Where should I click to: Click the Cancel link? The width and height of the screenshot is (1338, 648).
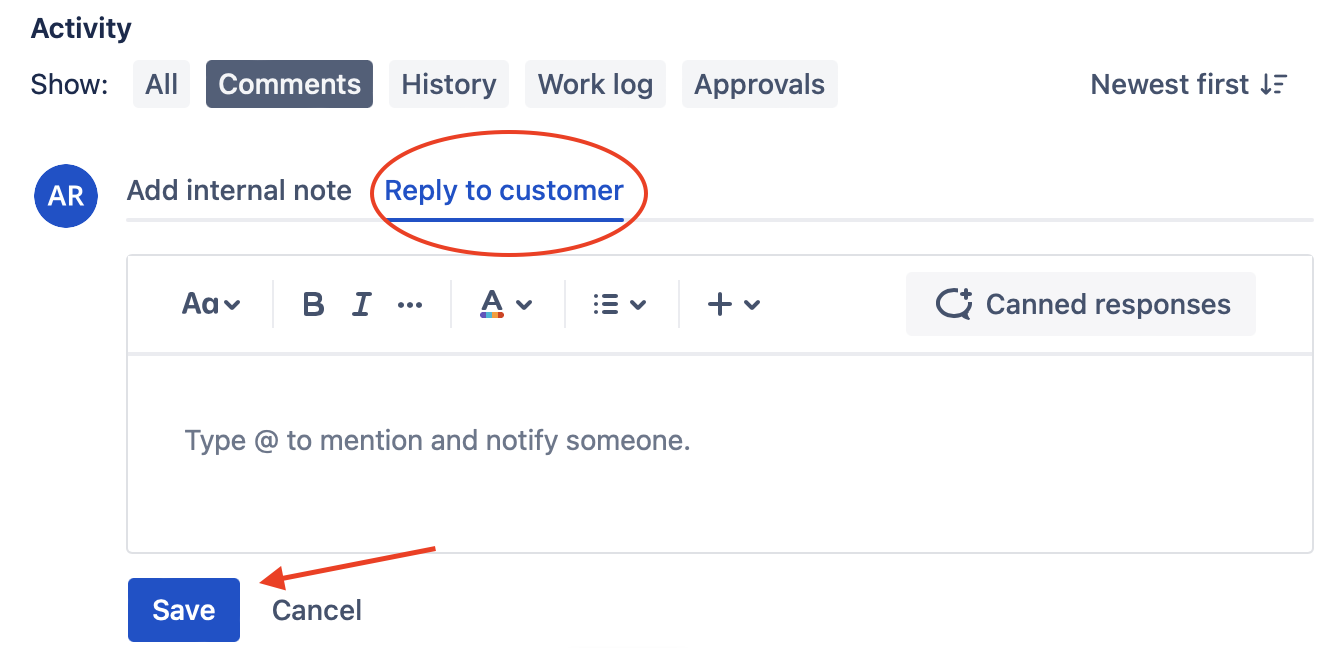tap(317, 610)
